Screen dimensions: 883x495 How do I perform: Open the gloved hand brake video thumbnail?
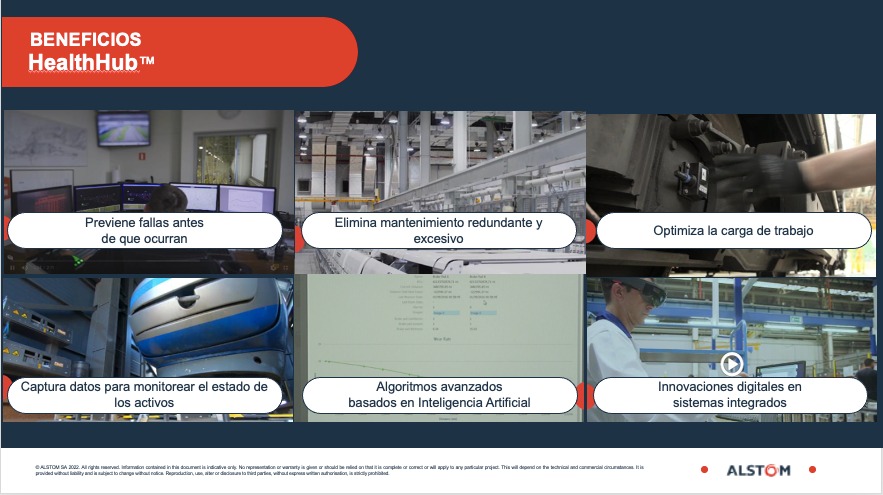(x=731, y=160)
